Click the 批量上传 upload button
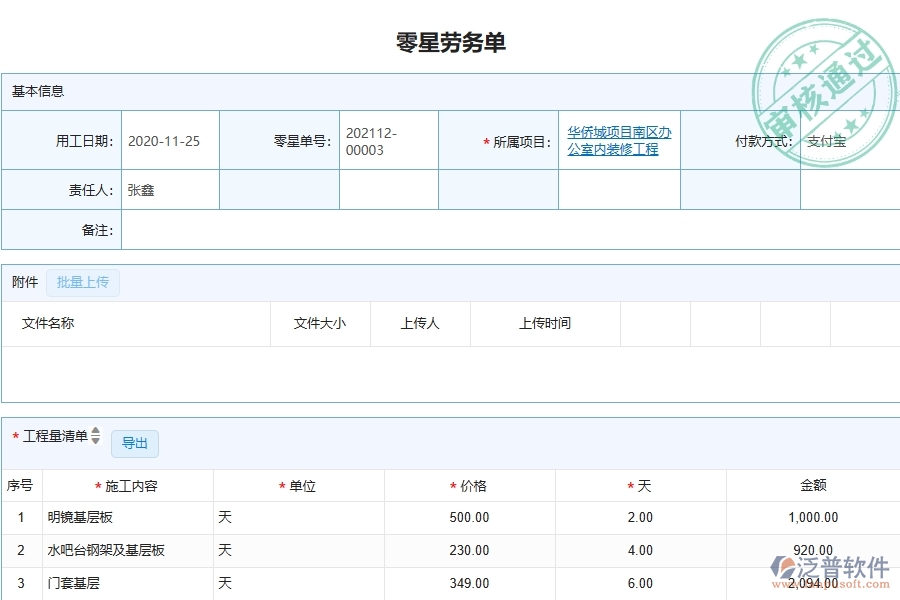The image size is (900, 600). [83, 283]
